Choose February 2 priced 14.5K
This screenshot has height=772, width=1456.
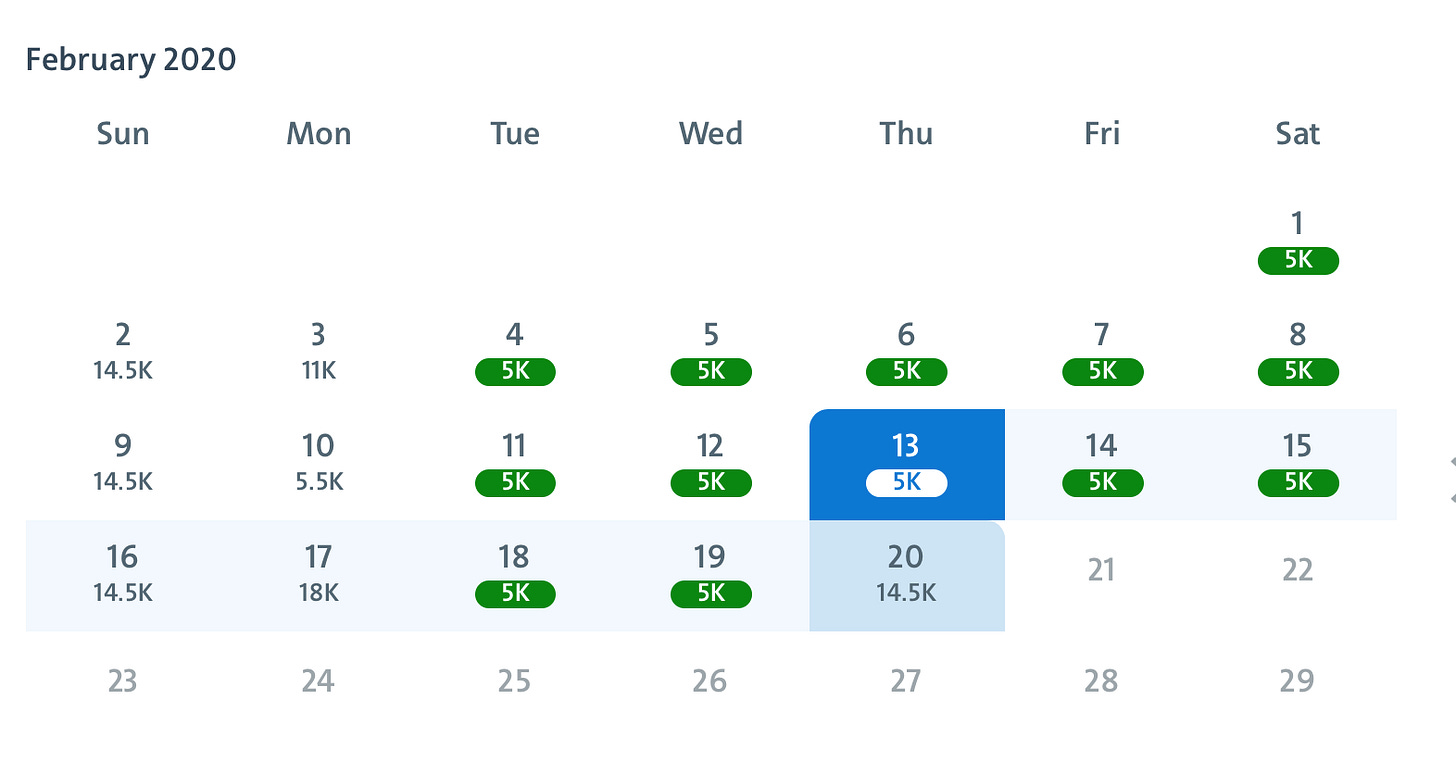[123, 354]
